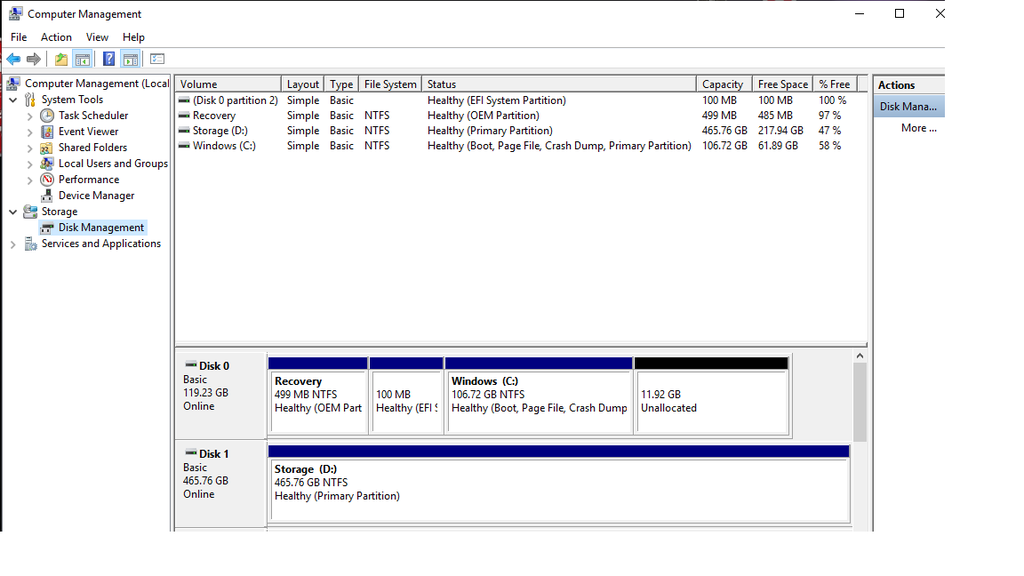Screen dimensions: 1024x576
Task: Sort by the Free Space column header
Action: [783, 84]
